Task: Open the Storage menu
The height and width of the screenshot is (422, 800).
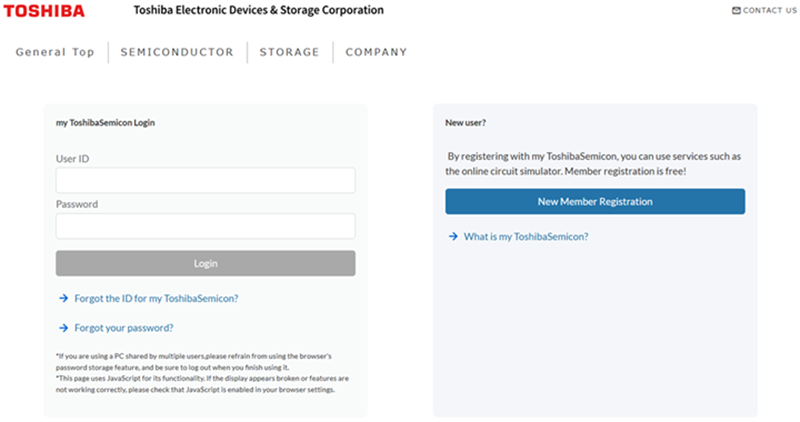Action: pyautogui.click(x=289, y=52)
